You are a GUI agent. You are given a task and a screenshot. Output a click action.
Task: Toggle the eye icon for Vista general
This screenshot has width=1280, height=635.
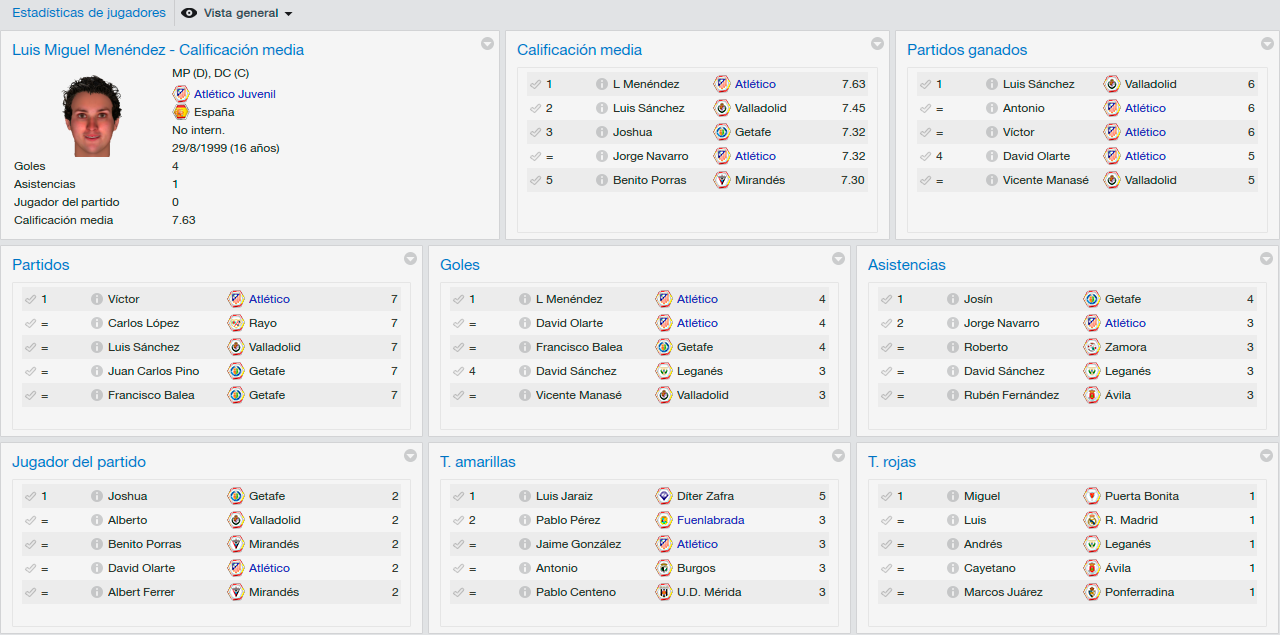[x=189, y=13]
